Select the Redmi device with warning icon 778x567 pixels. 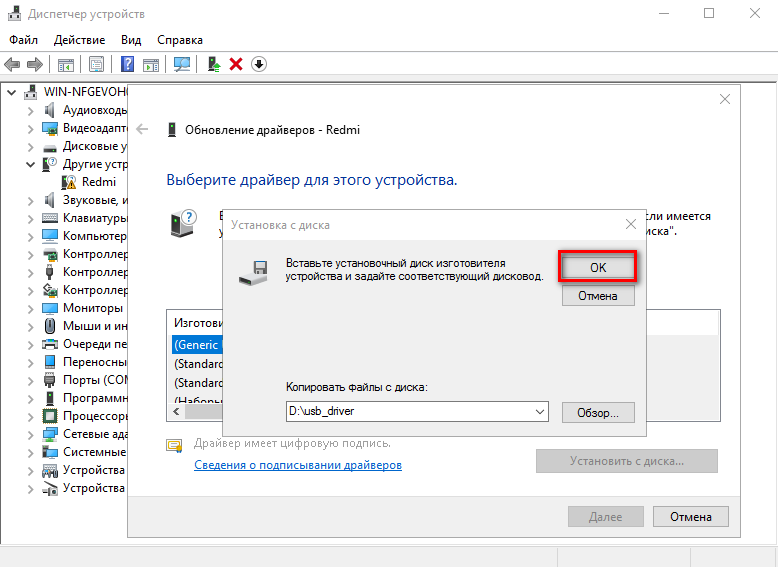98,182
